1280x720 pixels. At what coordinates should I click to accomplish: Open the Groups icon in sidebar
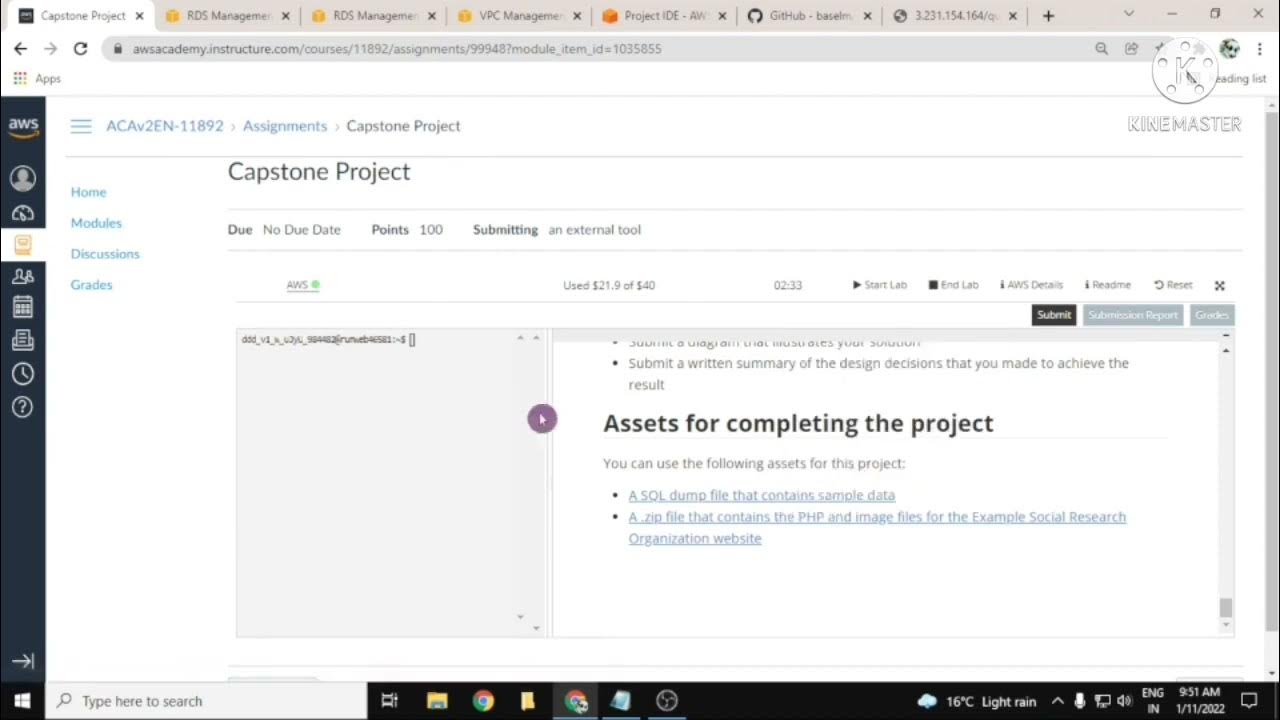23,276
